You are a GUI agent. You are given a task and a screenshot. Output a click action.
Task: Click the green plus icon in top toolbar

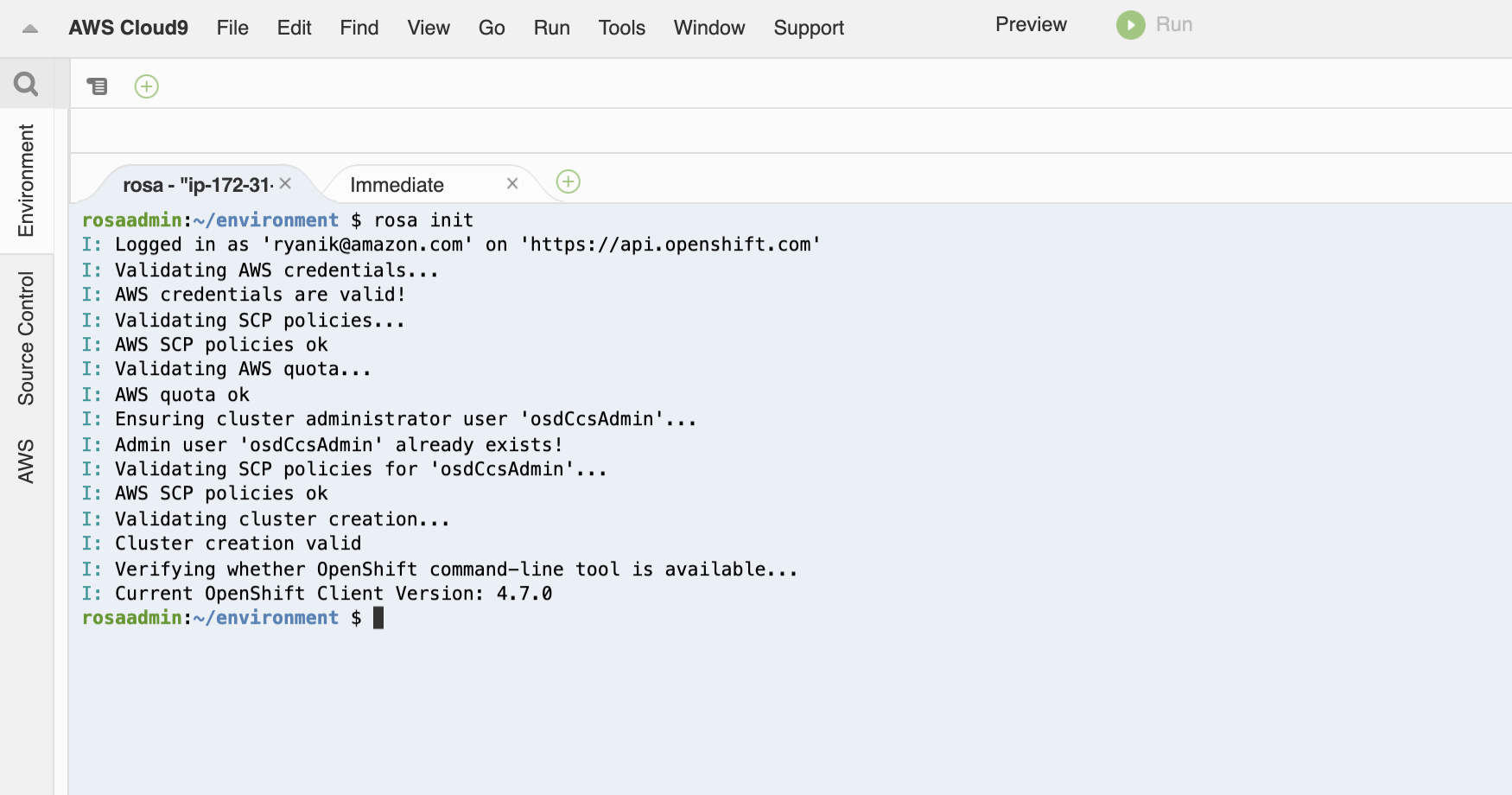point(147,86)
